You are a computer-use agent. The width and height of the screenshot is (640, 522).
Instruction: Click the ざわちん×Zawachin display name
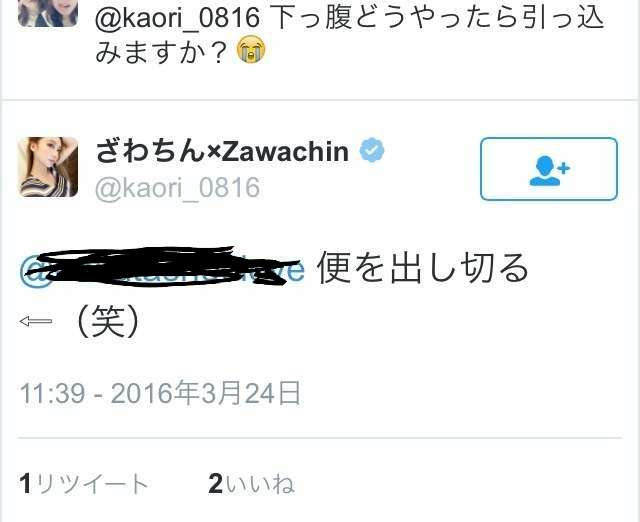tap(222, 151)
